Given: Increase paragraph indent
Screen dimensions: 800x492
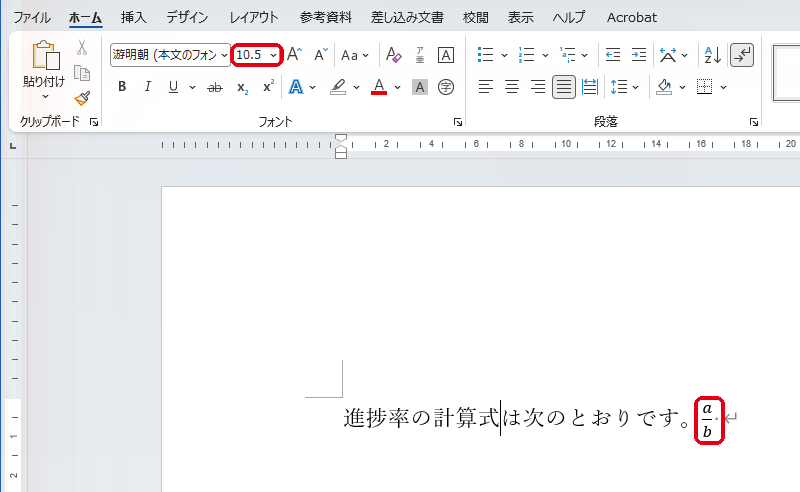Looking at the screenshot, I should (x=639, y=55).
